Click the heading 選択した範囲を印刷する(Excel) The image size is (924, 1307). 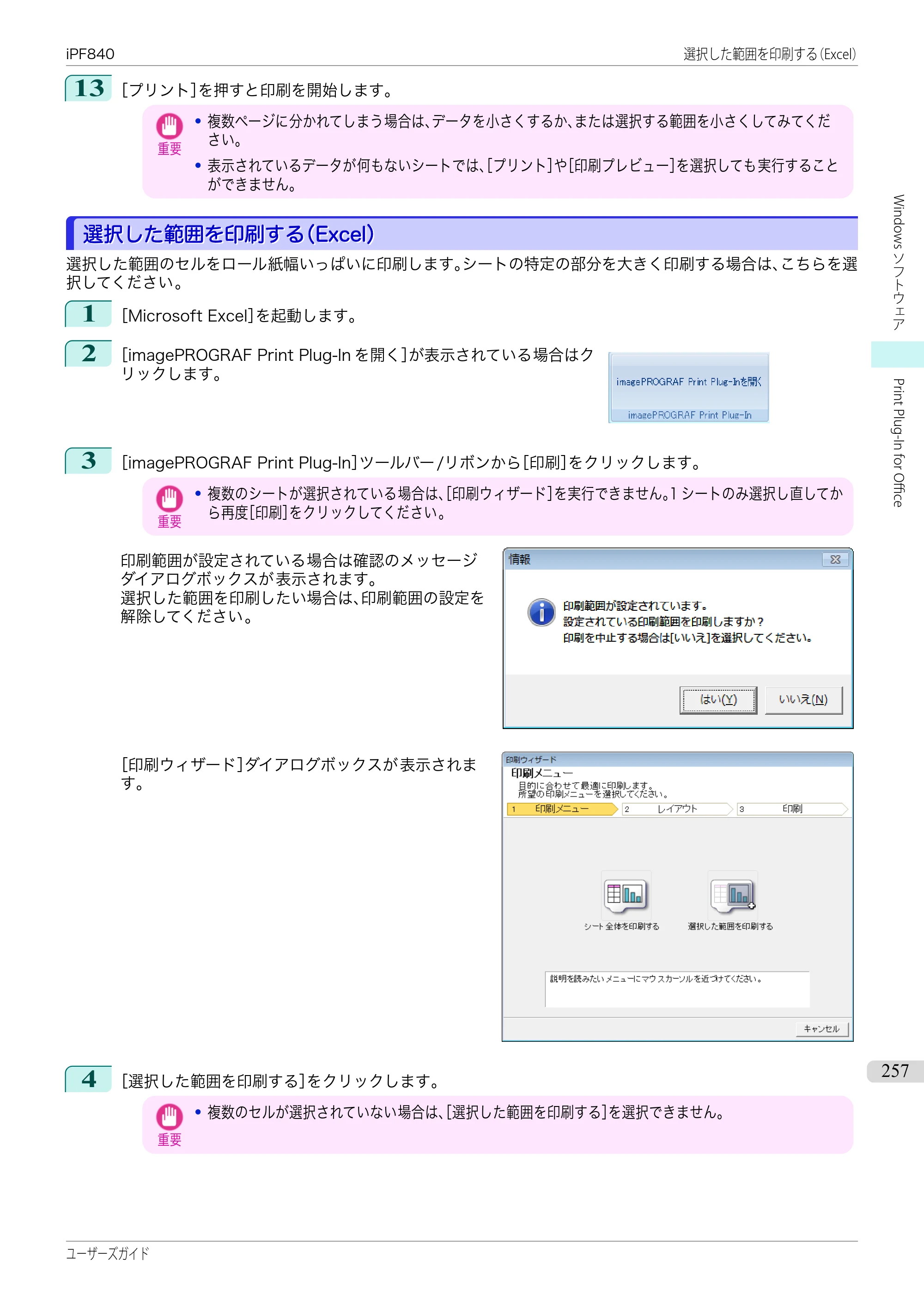pyautogui.click(x=228, y=234)
